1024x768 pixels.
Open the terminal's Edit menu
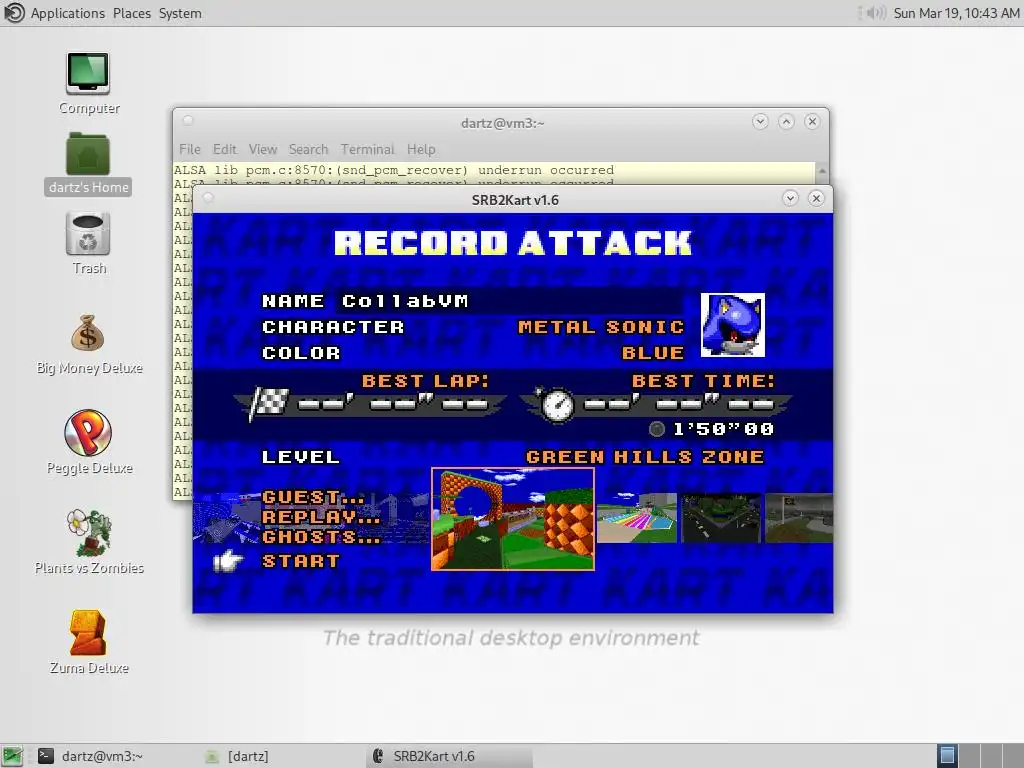click(225, 150)
